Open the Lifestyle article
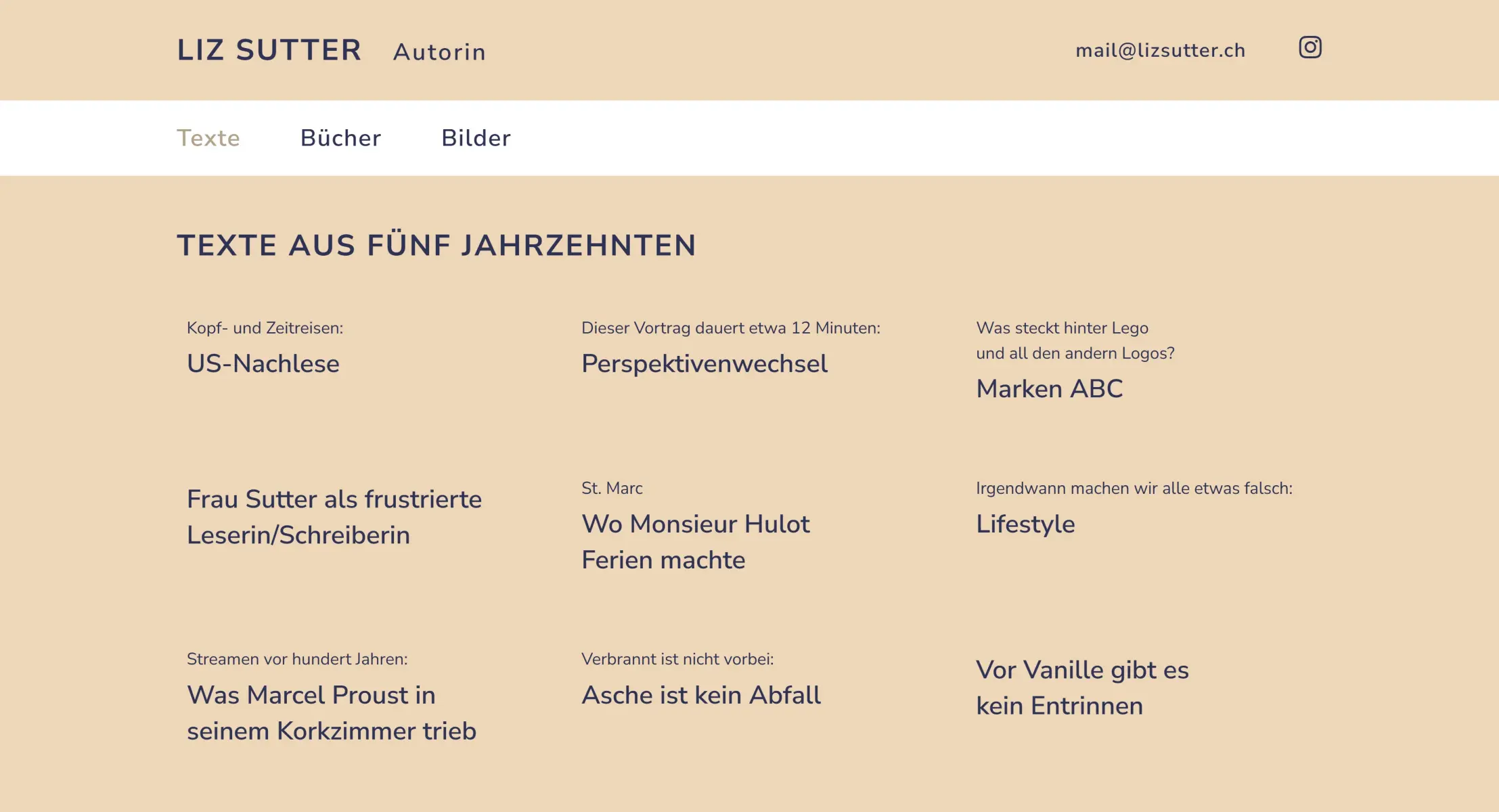Viewport: 1499px width, 812px height. point(1025,524)
